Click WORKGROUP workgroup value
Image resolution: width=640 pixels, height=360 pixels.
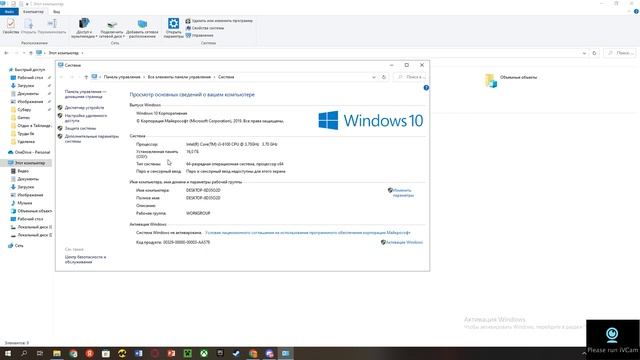[198, 213]
